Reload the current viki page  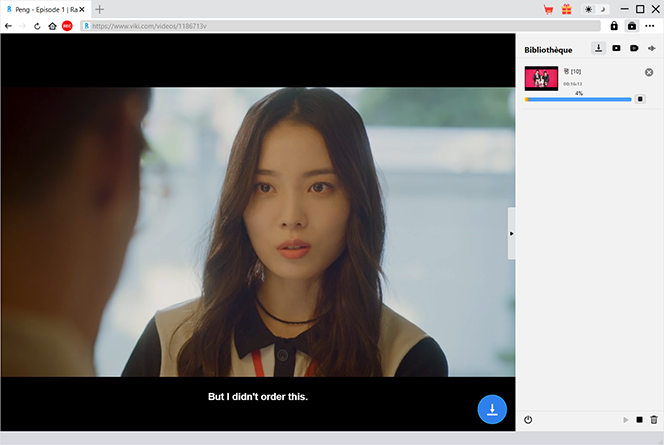click(37, 26)
